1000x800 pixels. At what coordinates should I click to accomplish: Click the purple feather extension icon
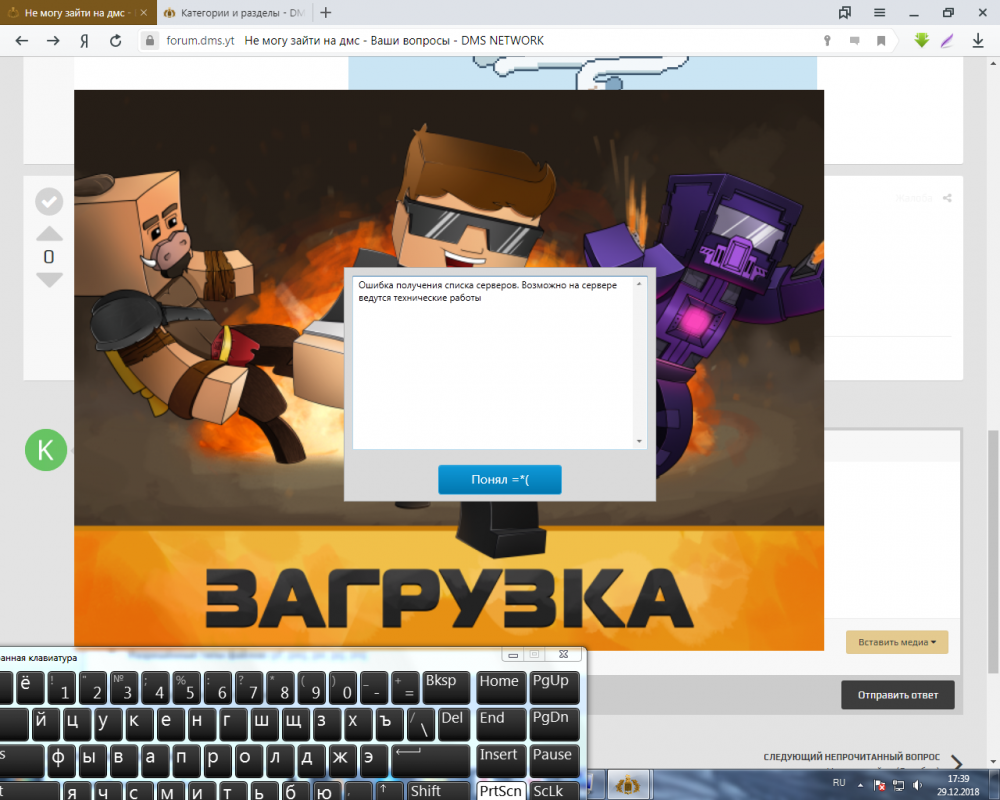(946, 40)
